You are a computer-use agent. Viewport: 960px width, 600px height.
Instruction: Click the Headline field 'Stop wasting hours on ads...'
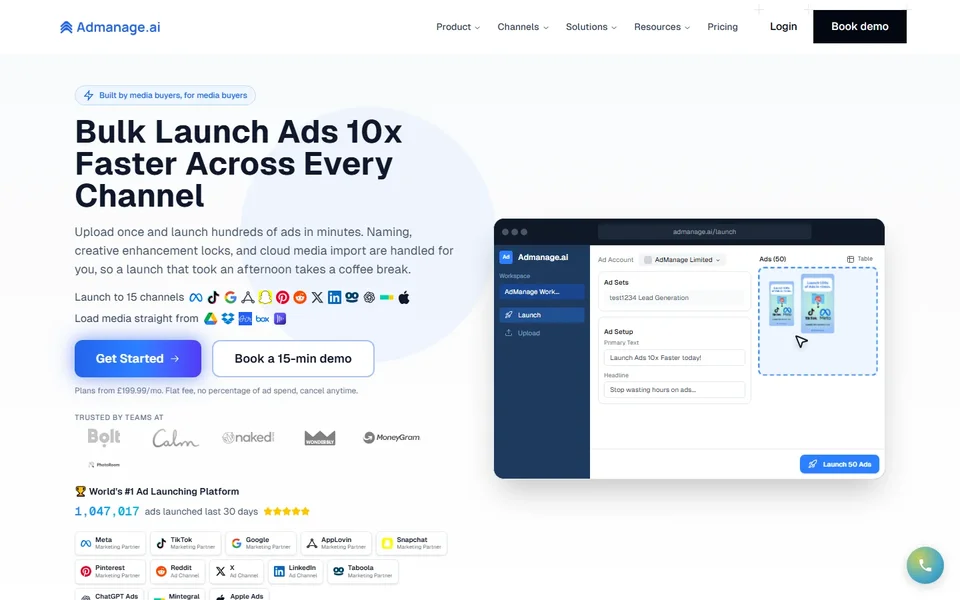(674, 389)
